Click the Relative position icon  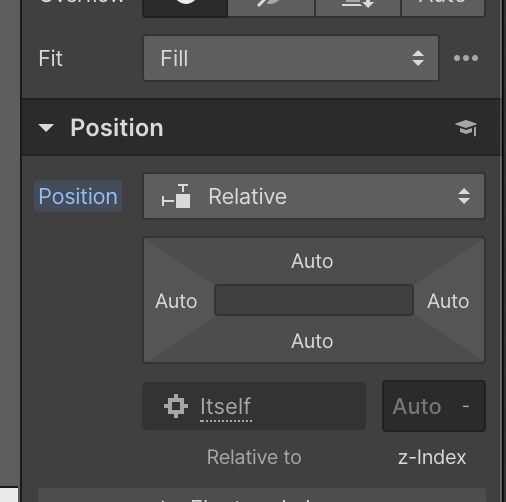click(x=176, y=196)
